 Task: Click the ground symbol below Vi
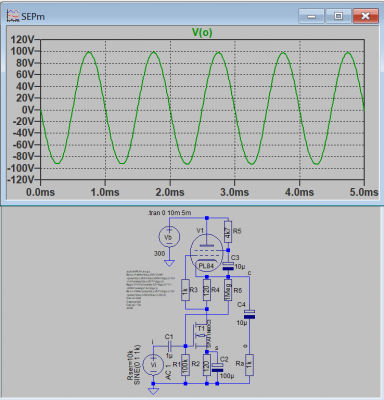153,391
